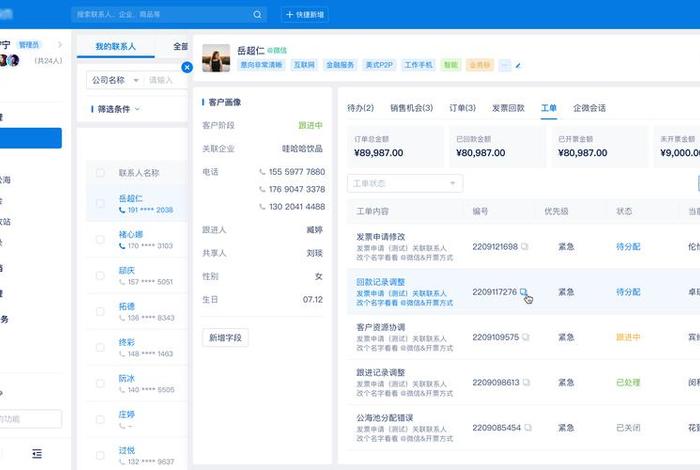700x470 pixels.
Task: Open the 销售机会(3) tab
Action: click(x=412, y=108)
